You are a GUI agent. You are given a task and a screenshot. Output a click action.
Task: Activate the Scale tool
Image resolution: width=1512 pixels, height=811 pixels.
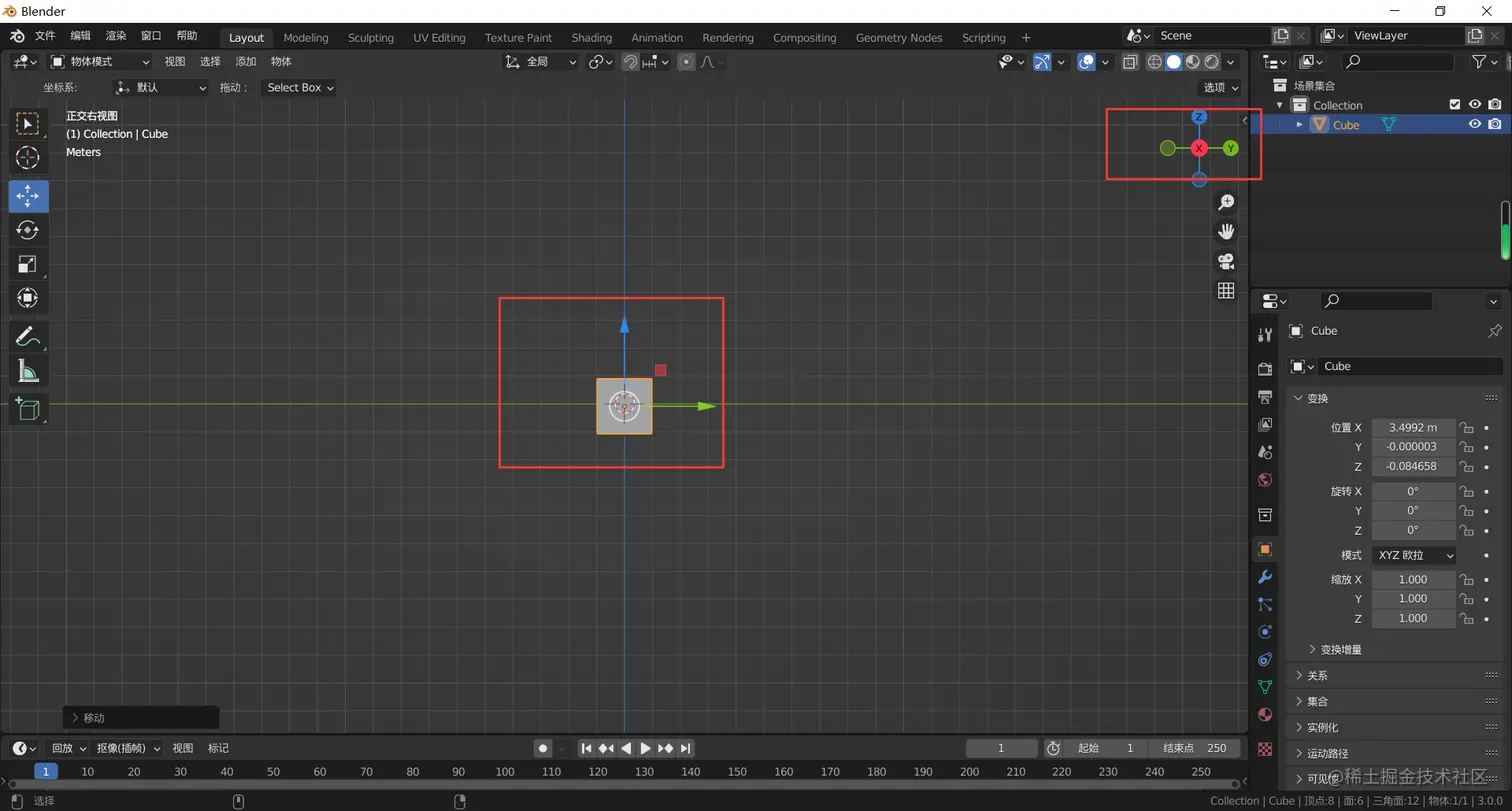tap(28, 264)
